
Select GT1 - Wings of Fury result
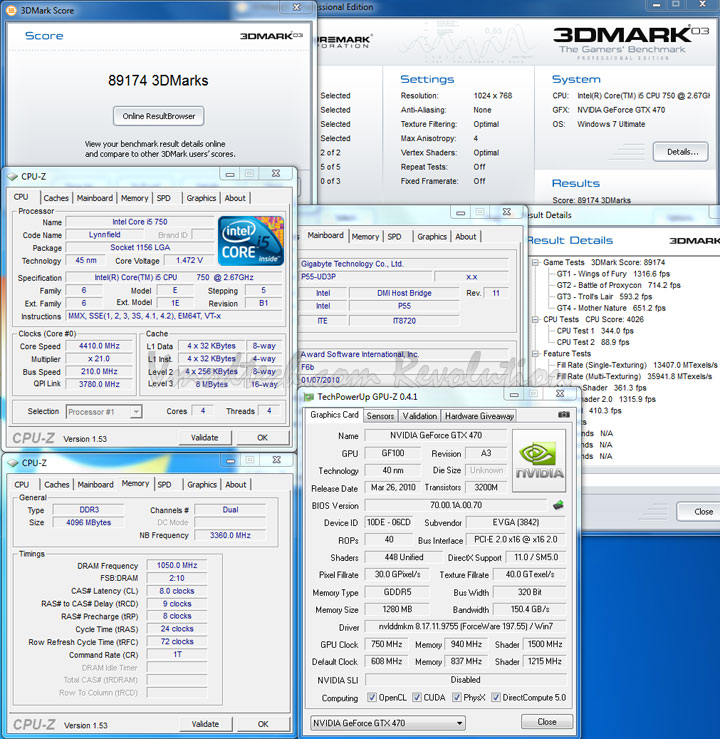tap(613, 274)
